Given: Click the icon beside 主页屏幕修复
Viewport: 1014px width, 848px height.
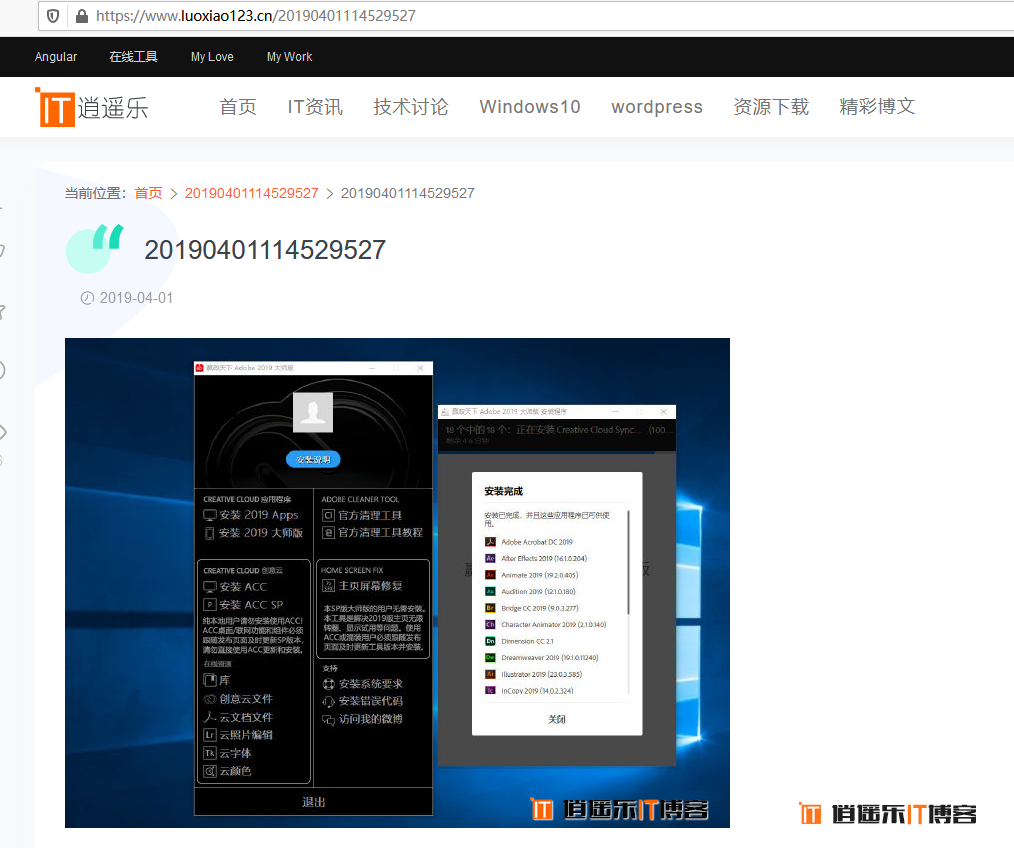Looking at the screenshot, I should [328, 585].
